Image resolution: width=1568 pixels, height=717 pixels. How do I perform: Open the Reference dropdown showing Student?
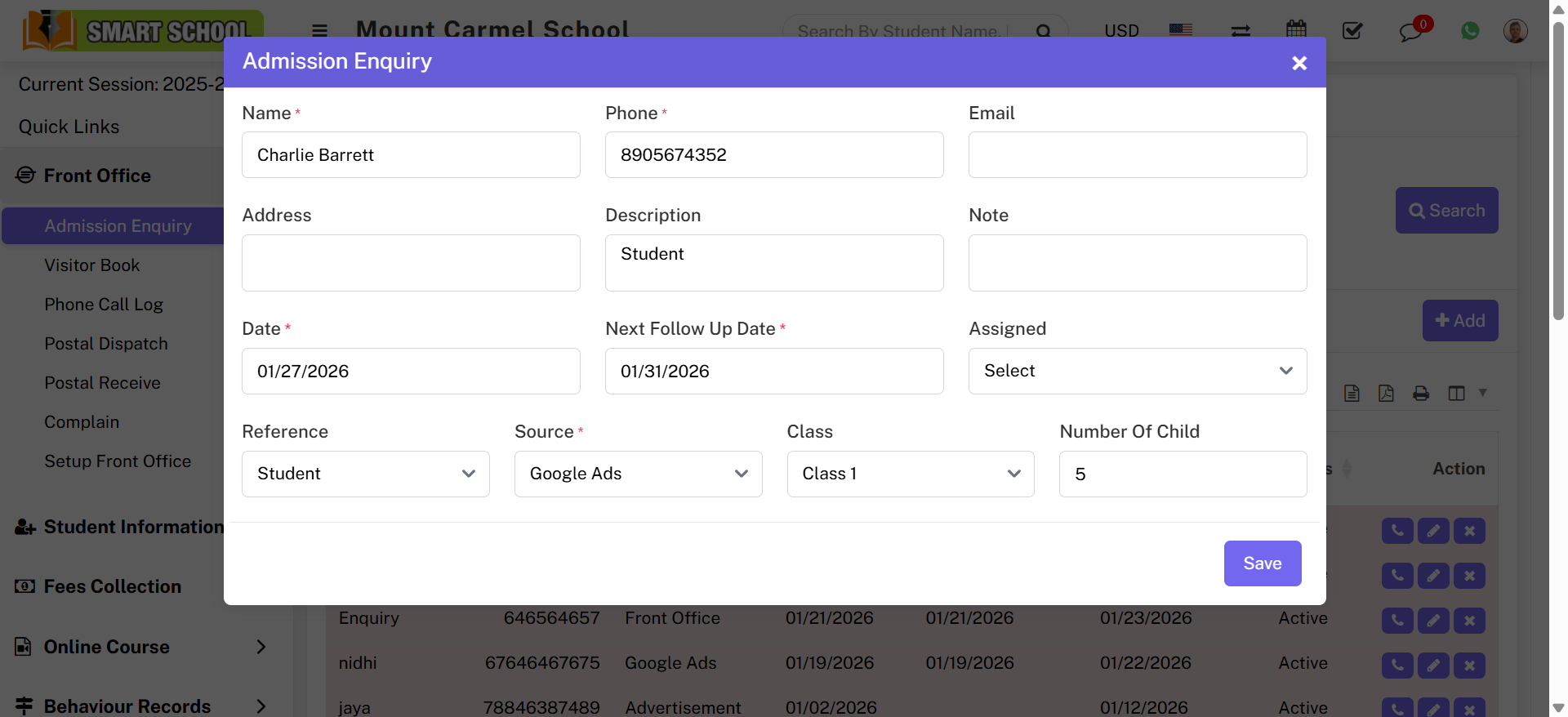pyautogui.click(x=365, y=474)
